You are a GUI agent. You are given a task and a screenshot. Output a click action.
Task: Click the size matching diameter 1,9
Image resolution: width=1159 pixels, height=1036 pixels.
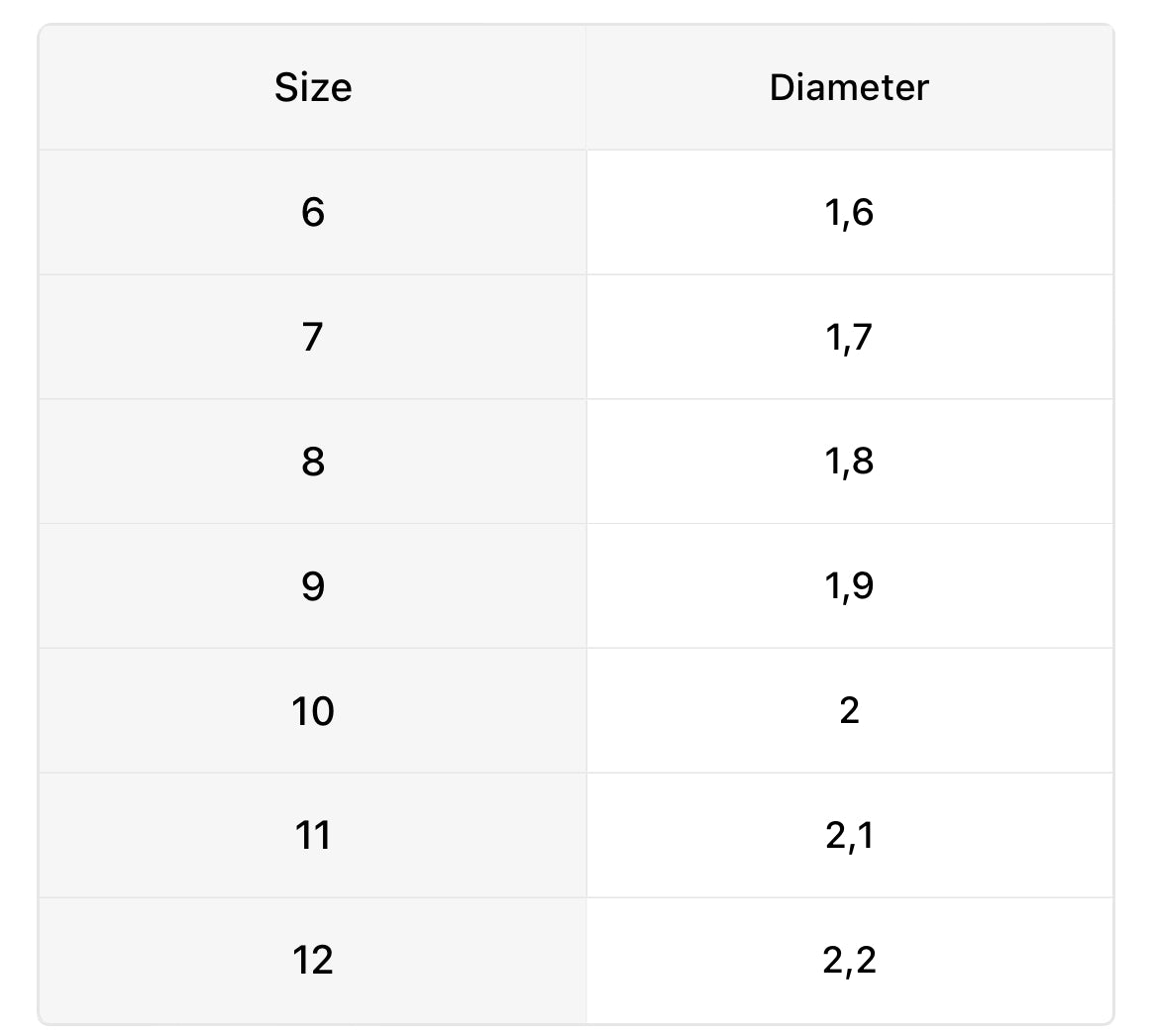[313, 586]
